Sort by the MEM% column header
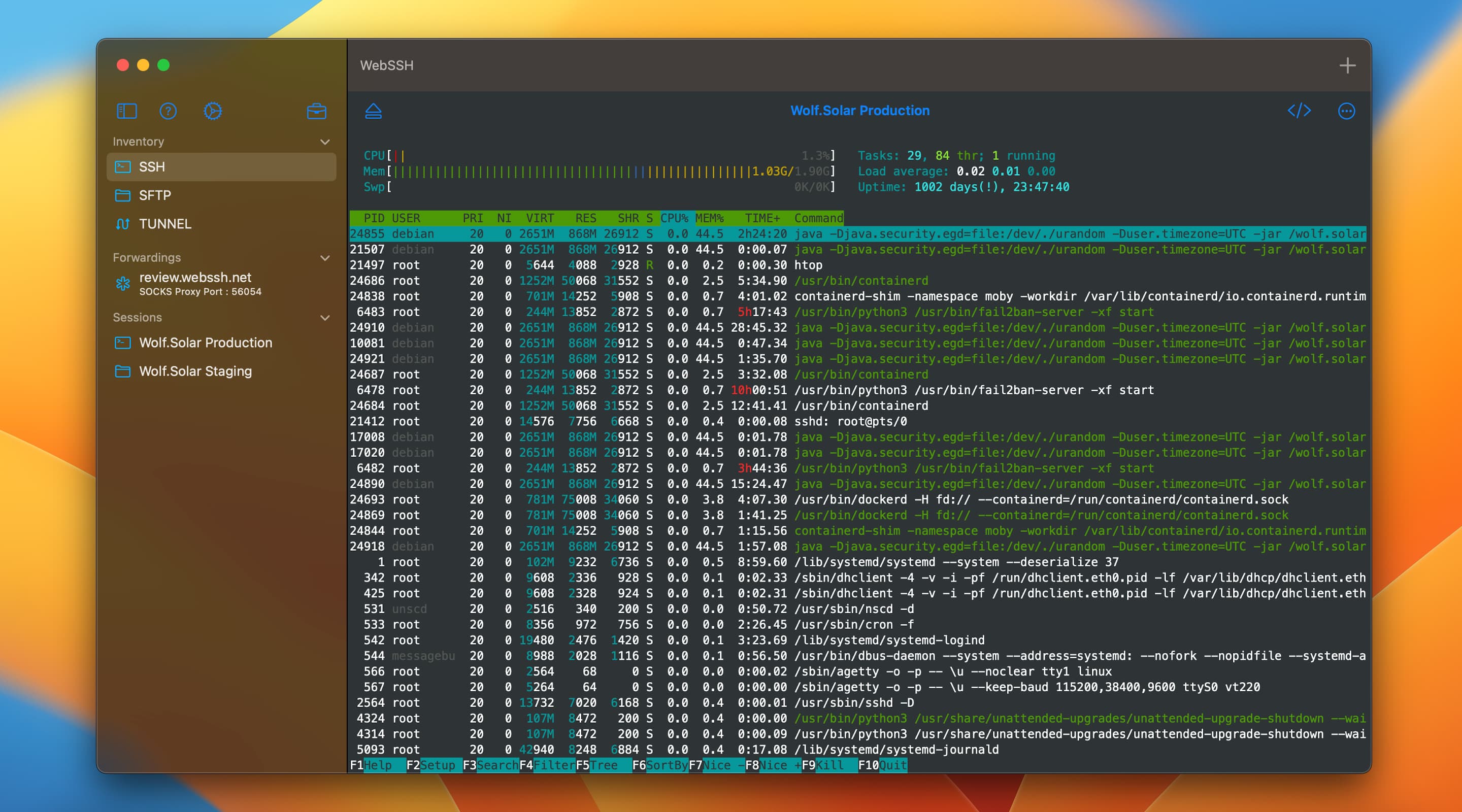Screen dimensions: 1462x812 click(x=710, y=218)
